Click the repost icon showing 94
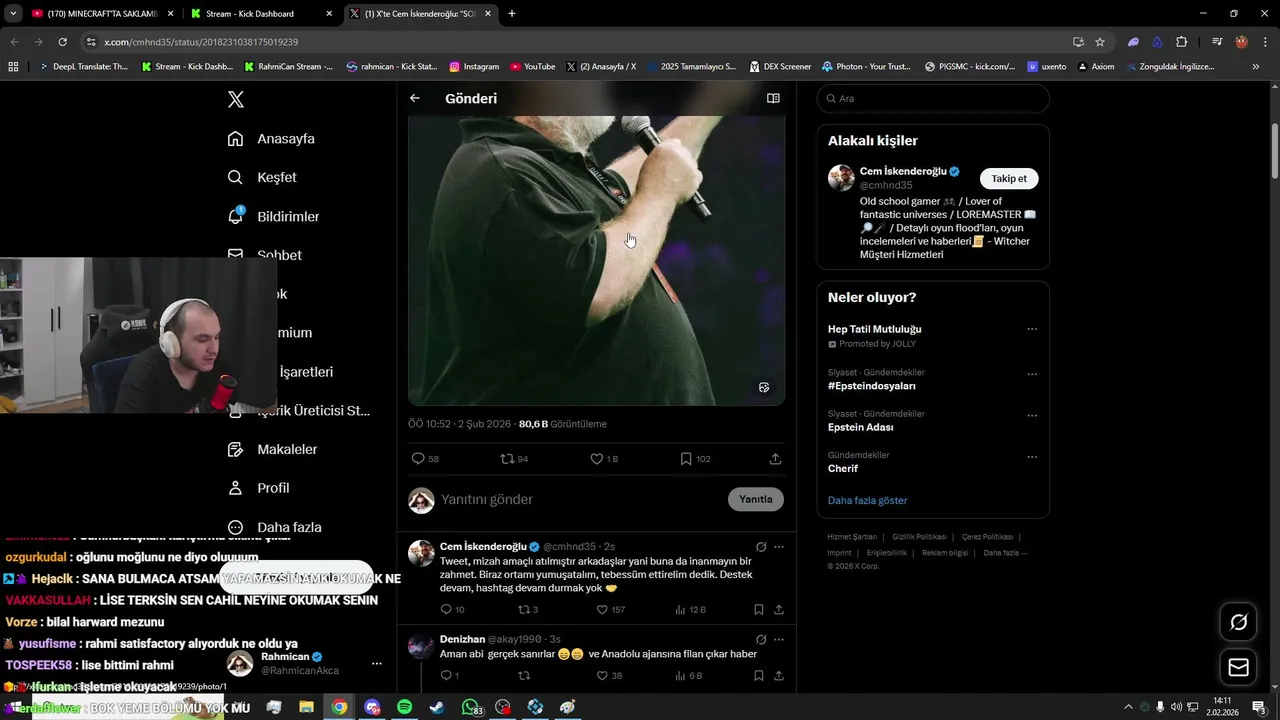1280x720 pixels. (507, 459)
